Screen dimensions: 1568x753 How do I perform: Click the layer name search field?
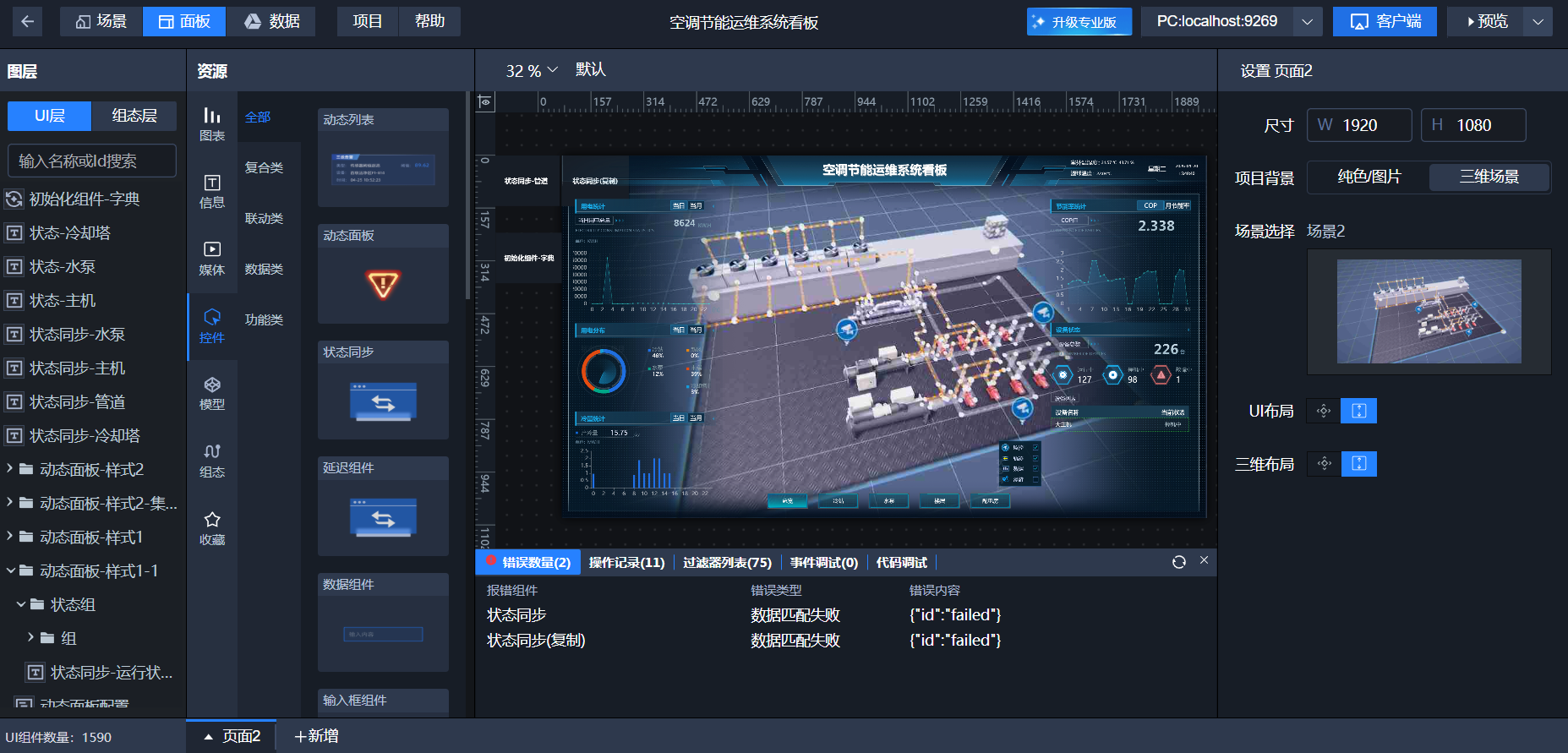tap(92, 161)
